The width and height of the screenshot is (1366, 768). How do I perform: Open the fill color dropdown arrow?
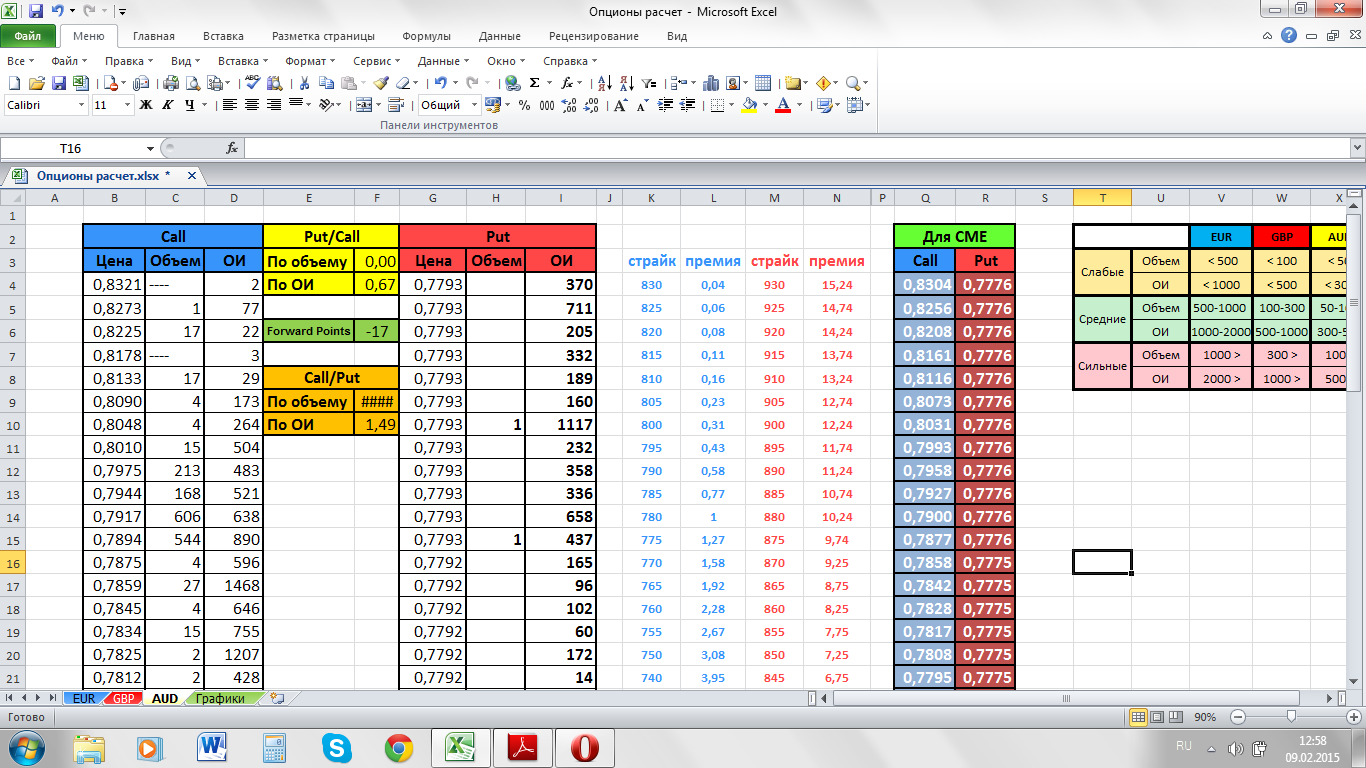765,105
